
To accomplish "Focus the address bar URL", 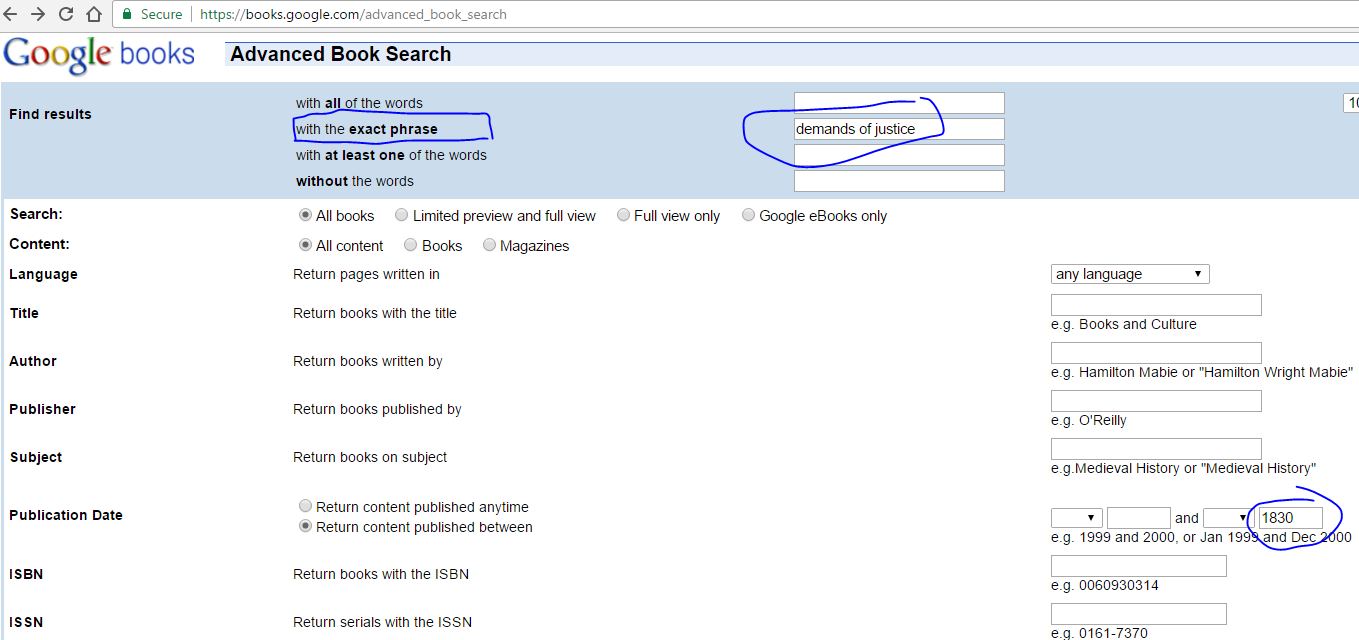I will click(x=353, y=15).
